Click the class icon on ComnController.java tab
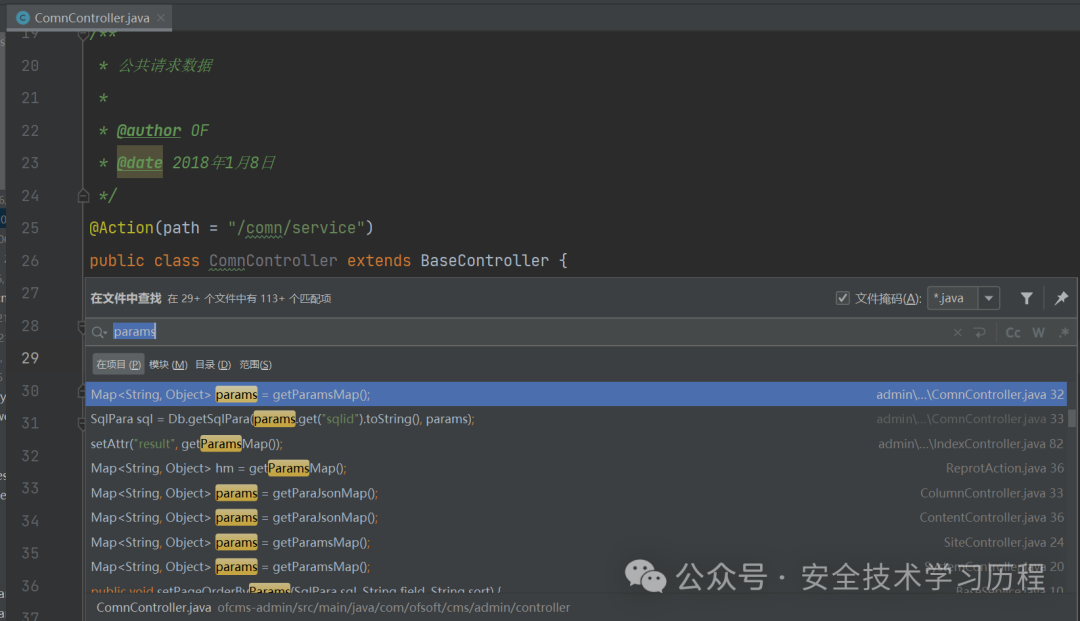This screenshot has width=1080, height=621. [x=23, y=18]
